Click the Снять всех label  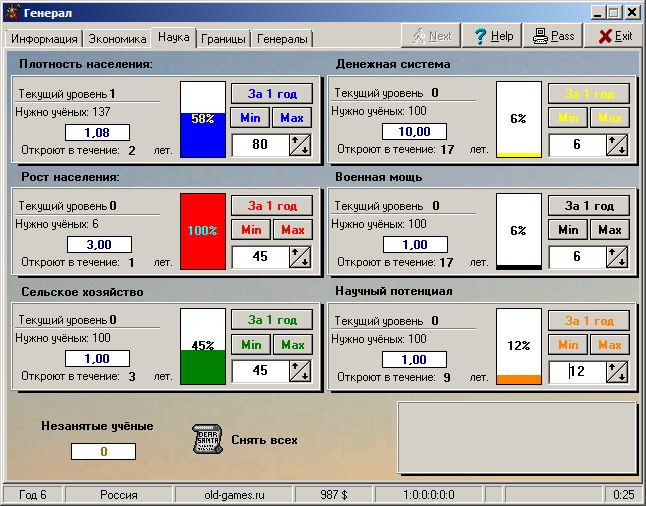[x=264, y=440]
